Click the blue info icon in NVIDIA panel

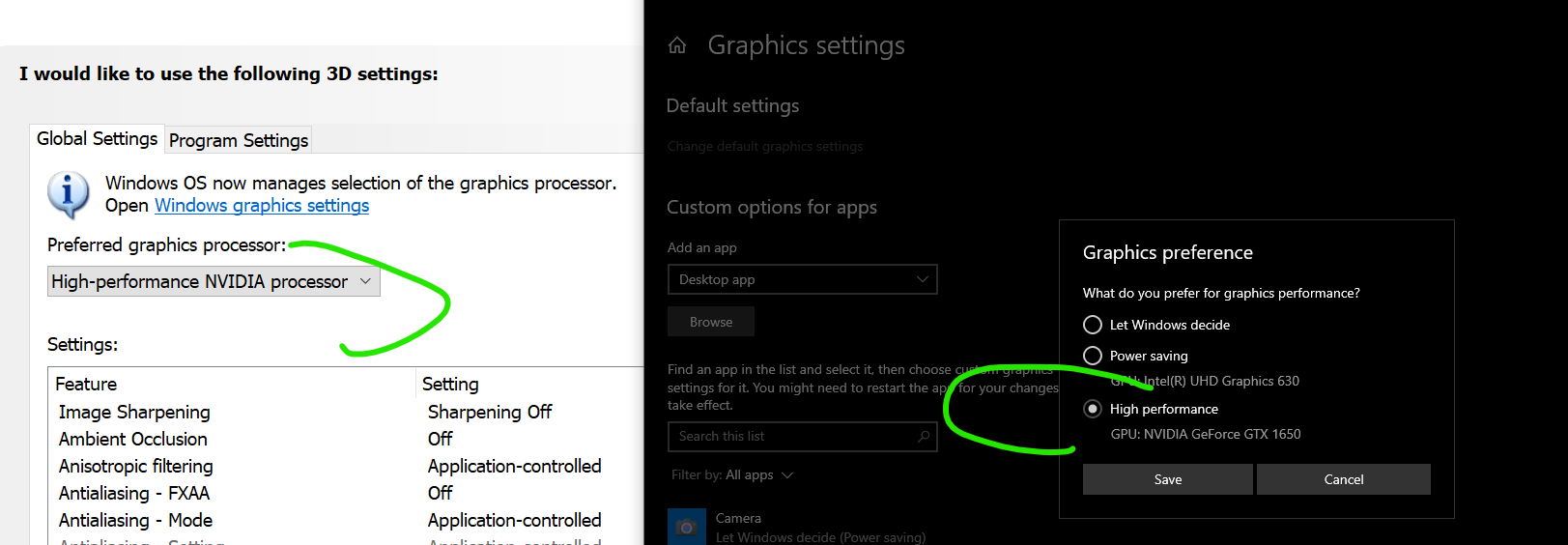(x=69, y=195)
